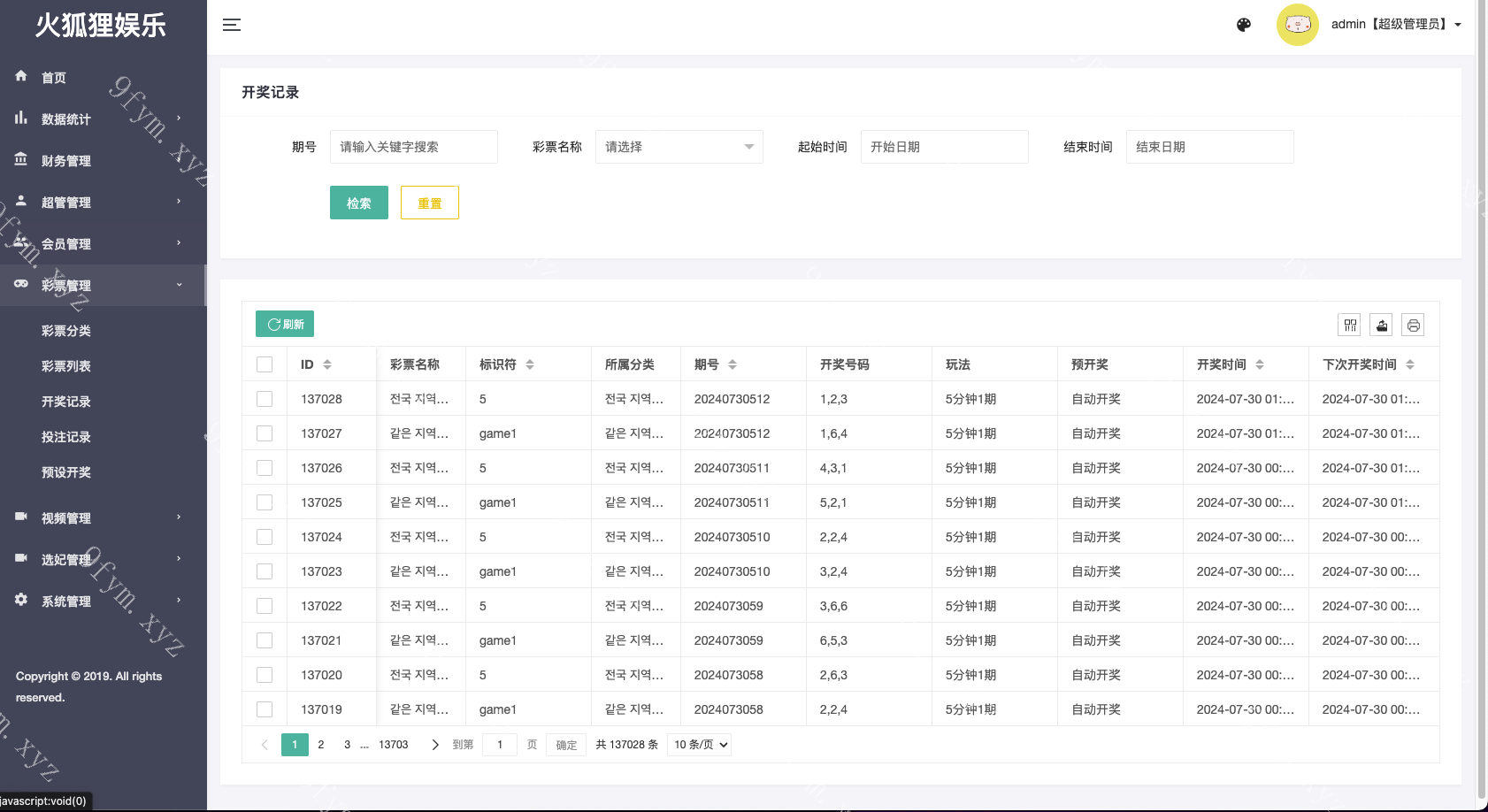
Task: Check the row with ID 137028
Action: coord(265,399)
